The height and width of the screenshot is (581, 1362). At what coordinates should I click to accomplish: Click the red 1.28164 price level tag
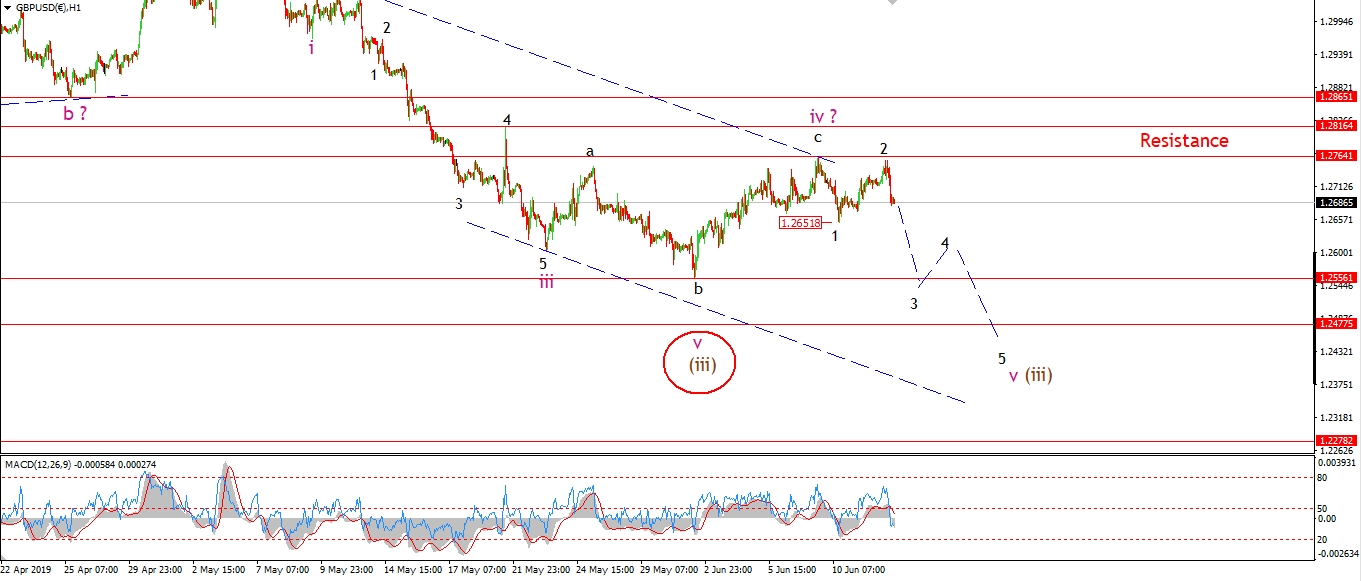coord(1337,127)
